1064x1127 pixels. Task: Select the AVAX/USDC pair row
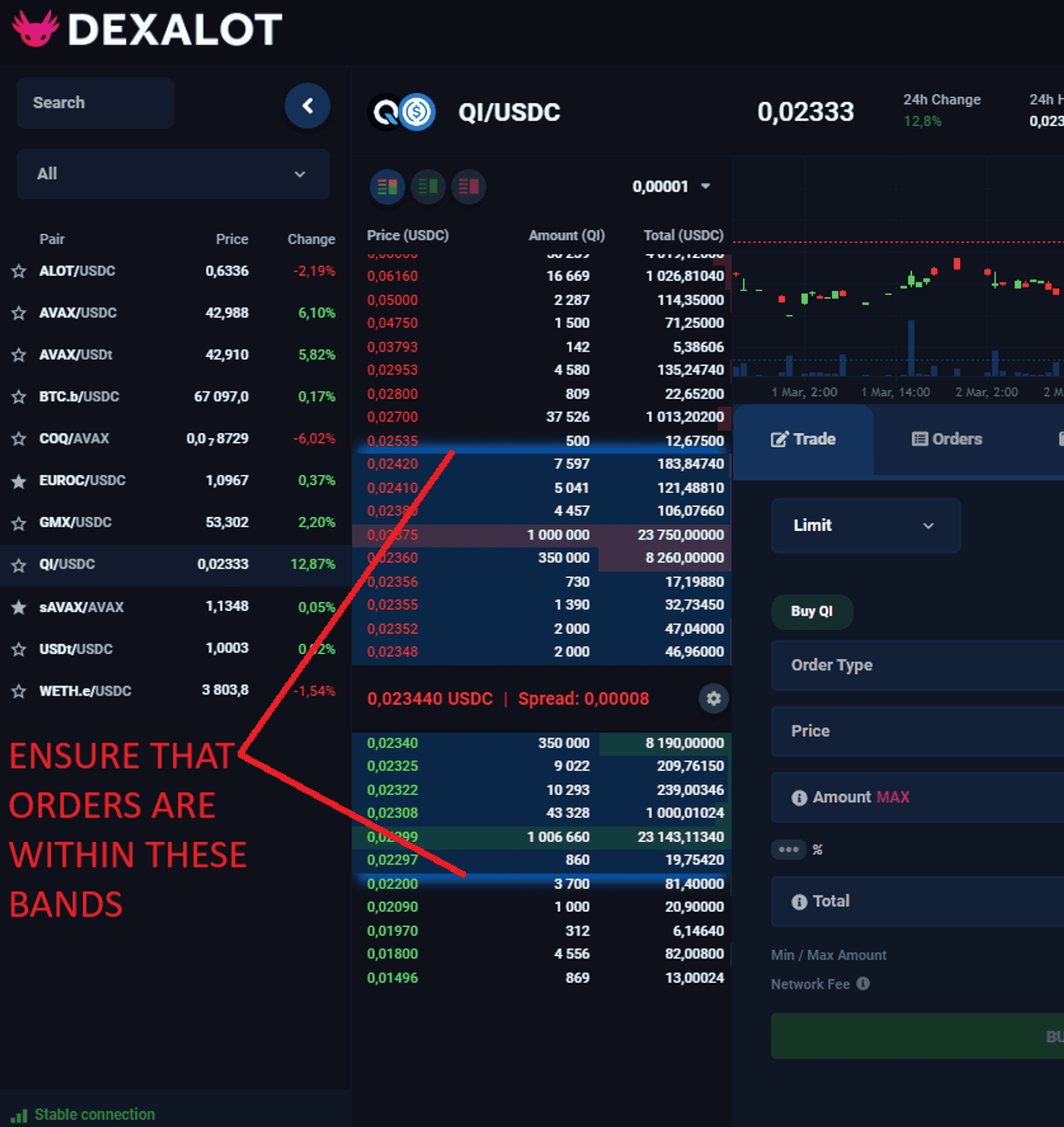tap(175, 313)
